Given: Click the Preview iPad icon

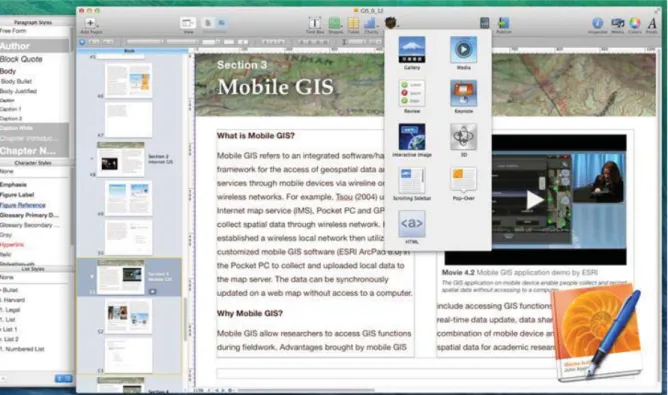Looking at the screenshot, I should (484, 23).
